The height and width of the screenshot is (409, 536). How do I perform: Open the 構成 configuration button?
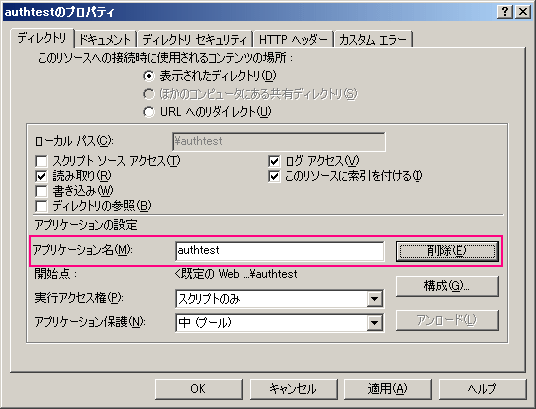point(447,286)
